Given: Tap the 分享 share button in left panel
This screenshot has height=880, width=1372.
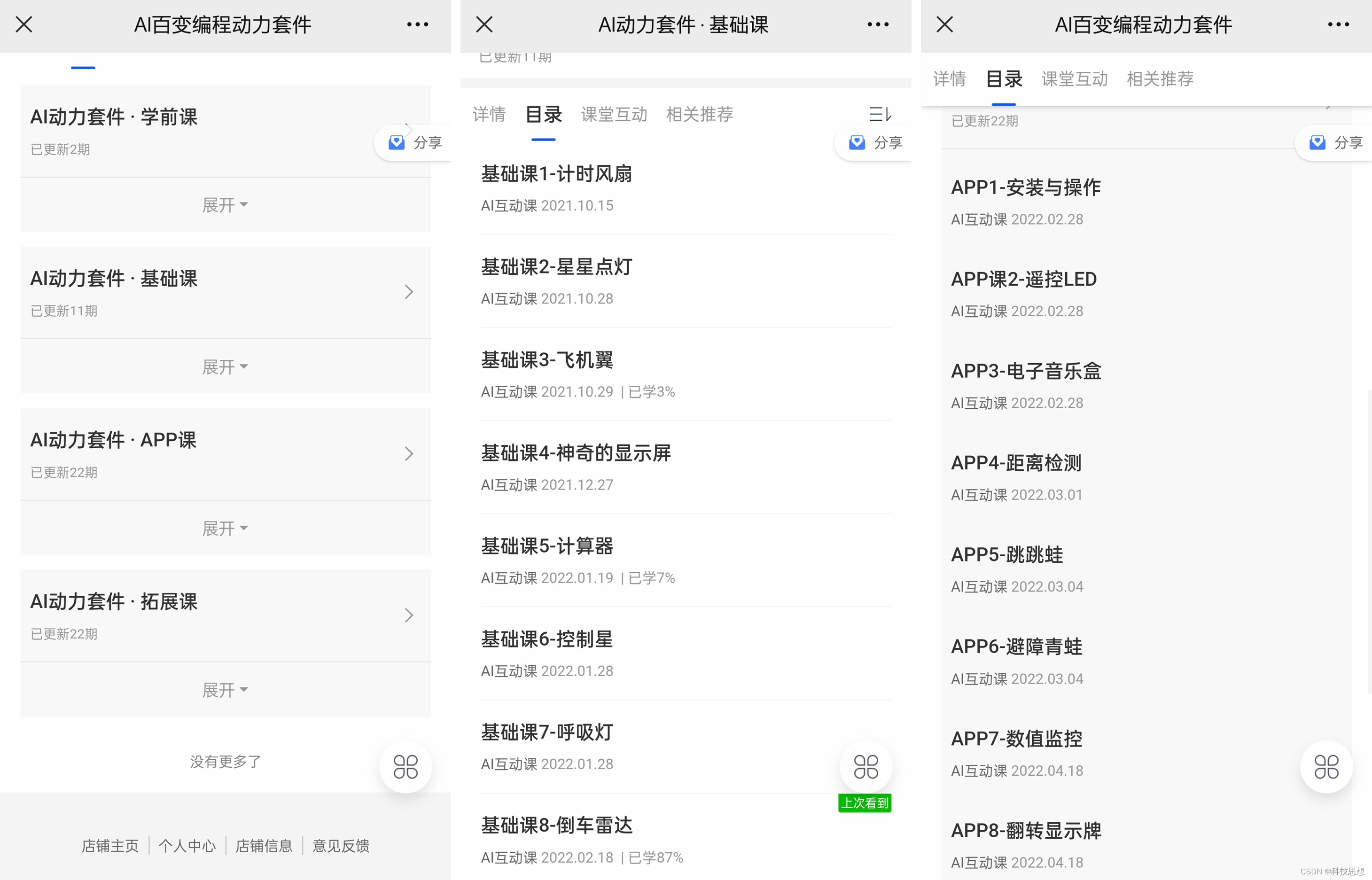Looking at the screenshot, I should (413, 142).
